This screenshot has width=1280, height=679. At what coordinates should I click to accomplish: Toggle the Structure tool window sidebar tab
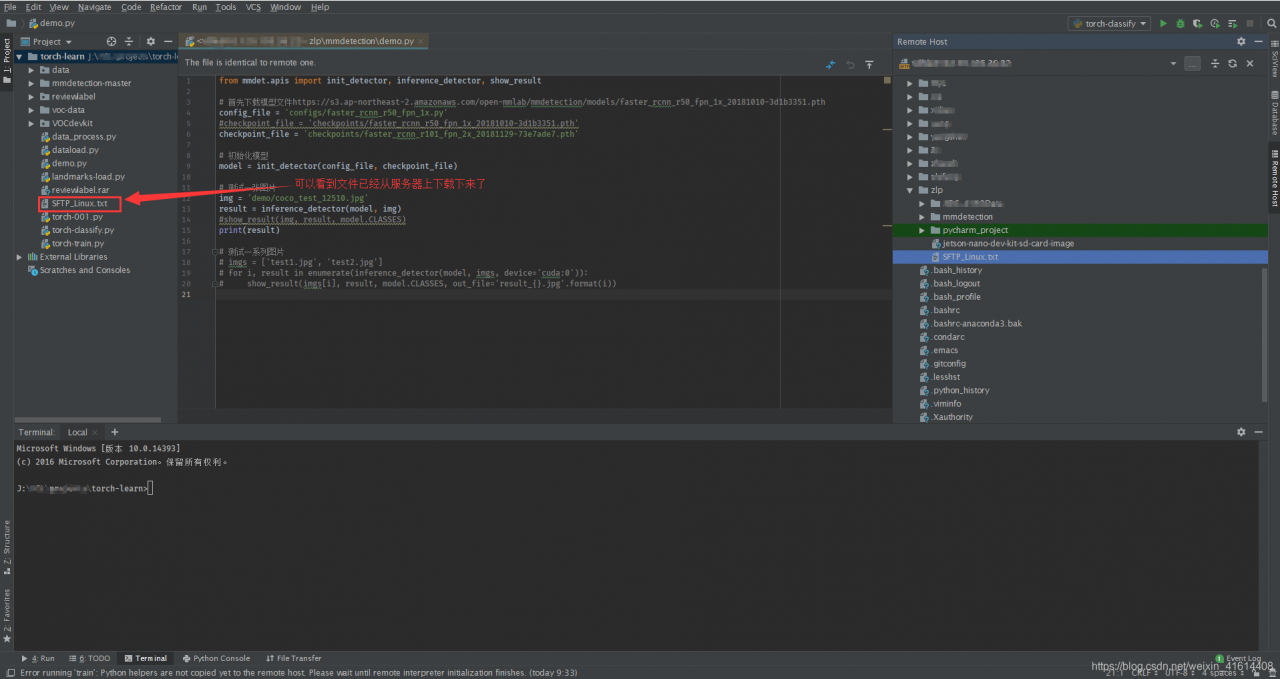point(6,543)
